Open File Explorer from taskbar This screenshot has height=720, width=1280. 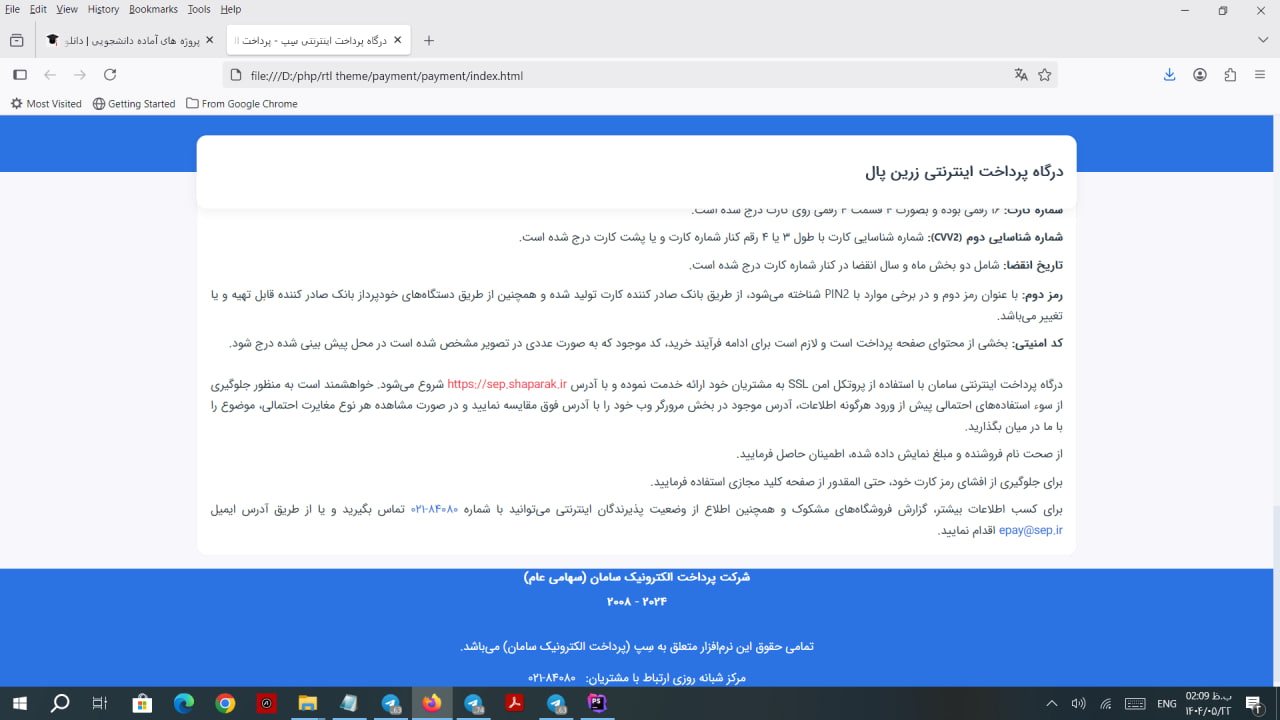tap(307, 703)
